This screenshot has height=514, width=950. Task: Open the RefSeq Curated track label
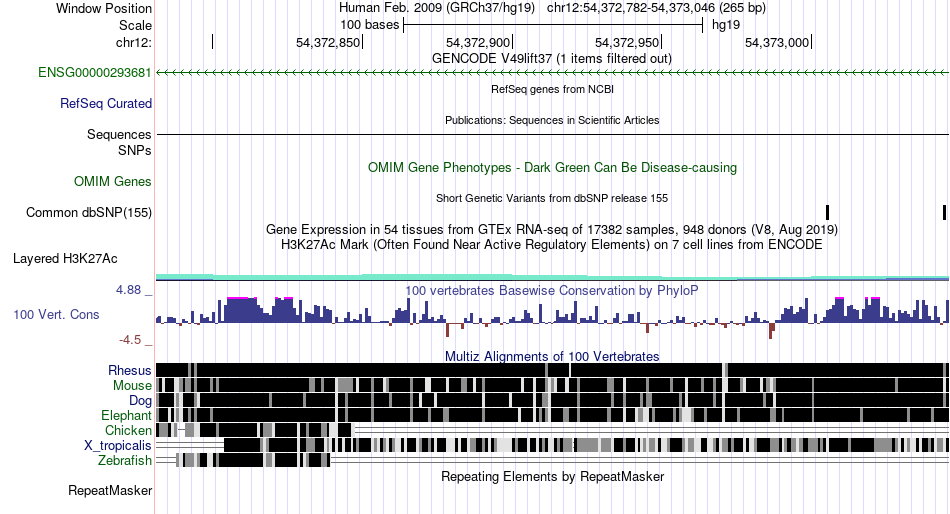106,104
